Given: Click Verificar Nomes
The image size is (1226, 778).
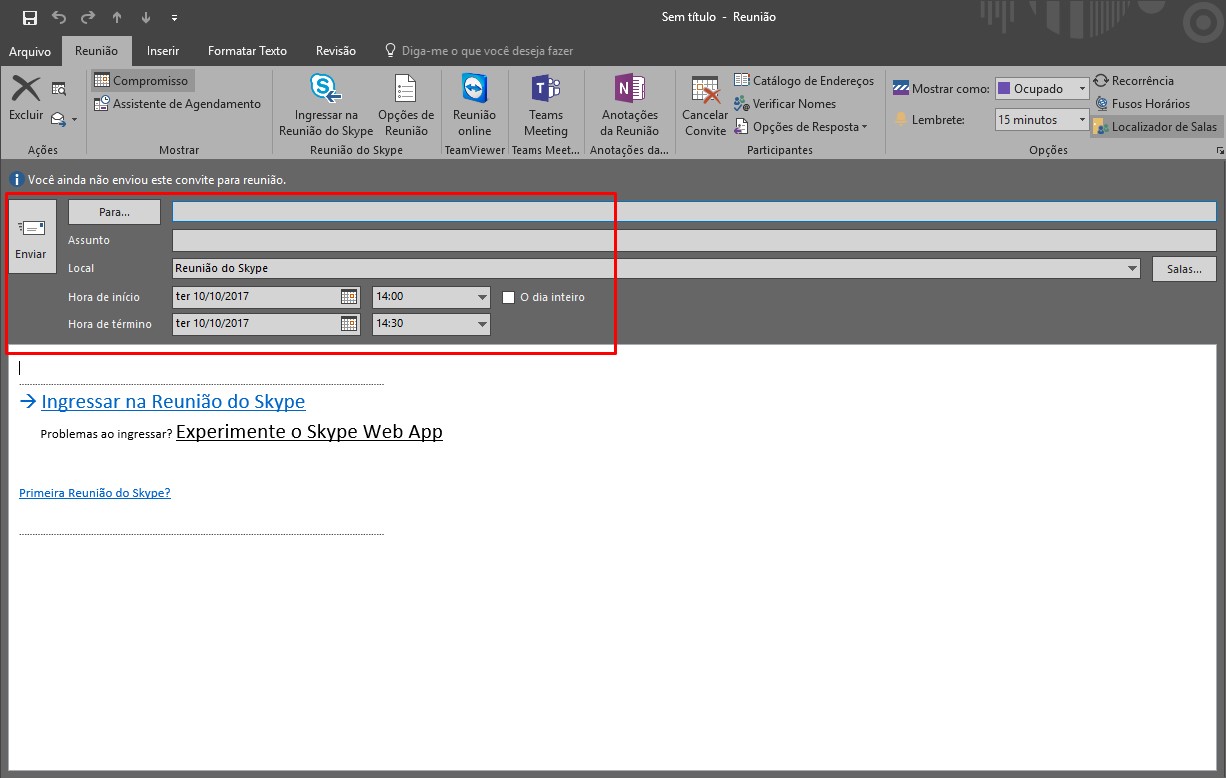Looking at the screenshot, I should click(785, 104).
